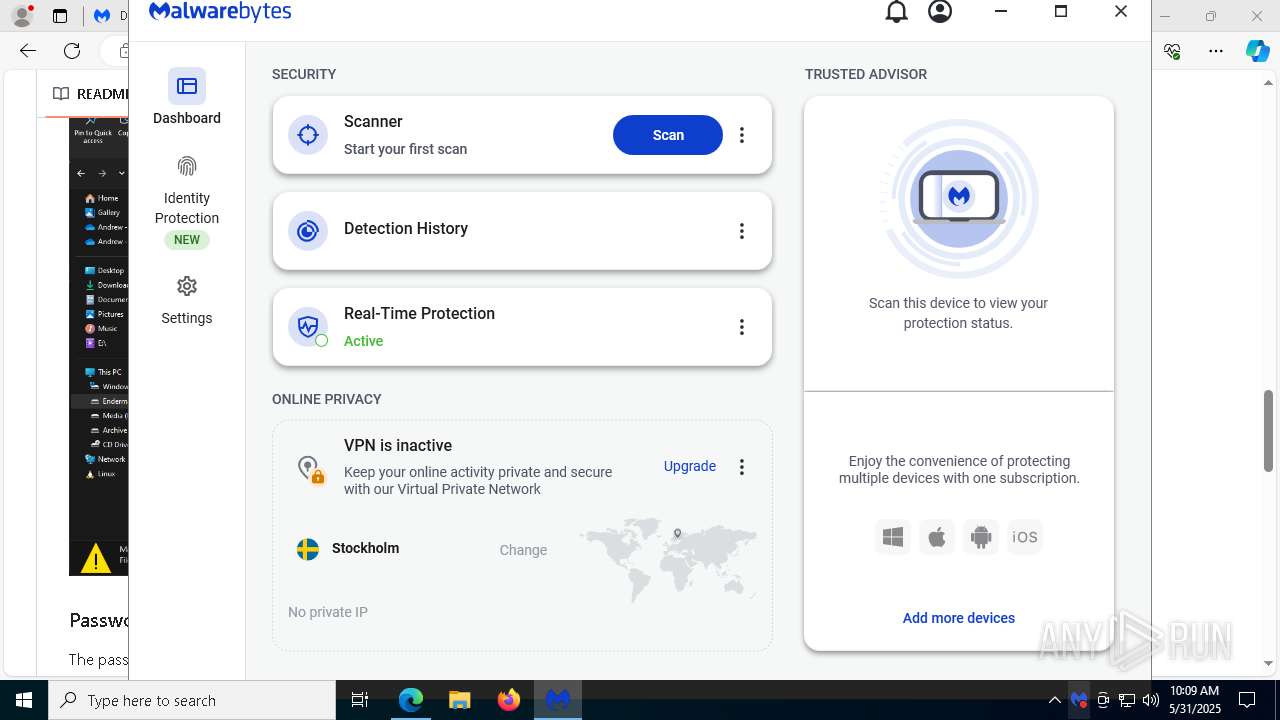Click the Dashboard panel icon
This screenshot has width=1280, height=720.
pos(187,86)
